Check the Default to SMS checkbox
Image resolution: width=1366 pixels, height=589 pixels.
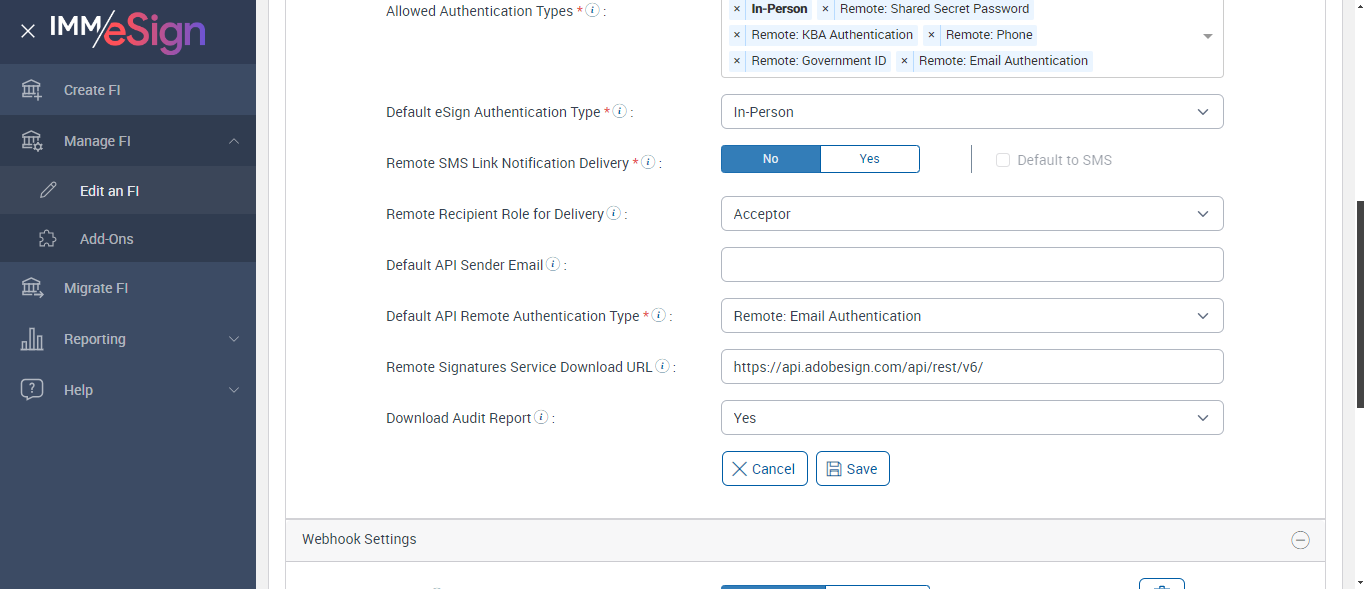[x=1003, y=160]
